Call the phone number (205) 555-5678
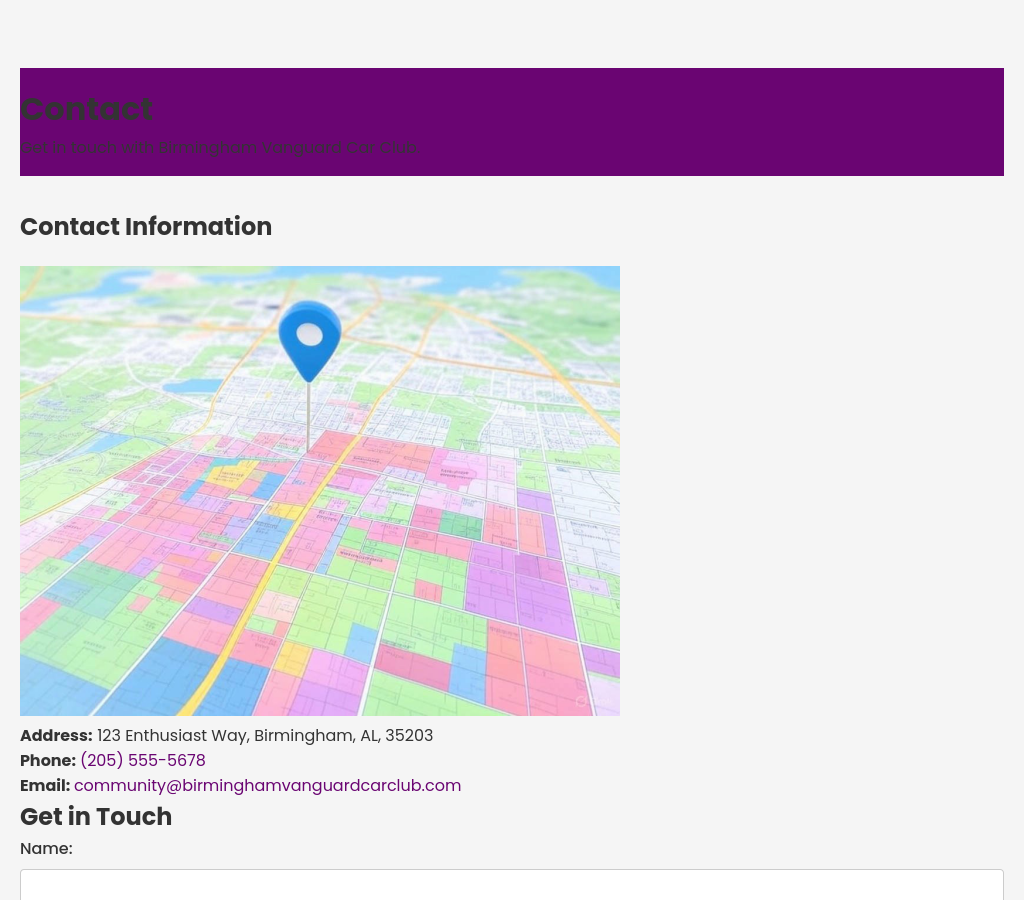 click(x=142, y=760)
